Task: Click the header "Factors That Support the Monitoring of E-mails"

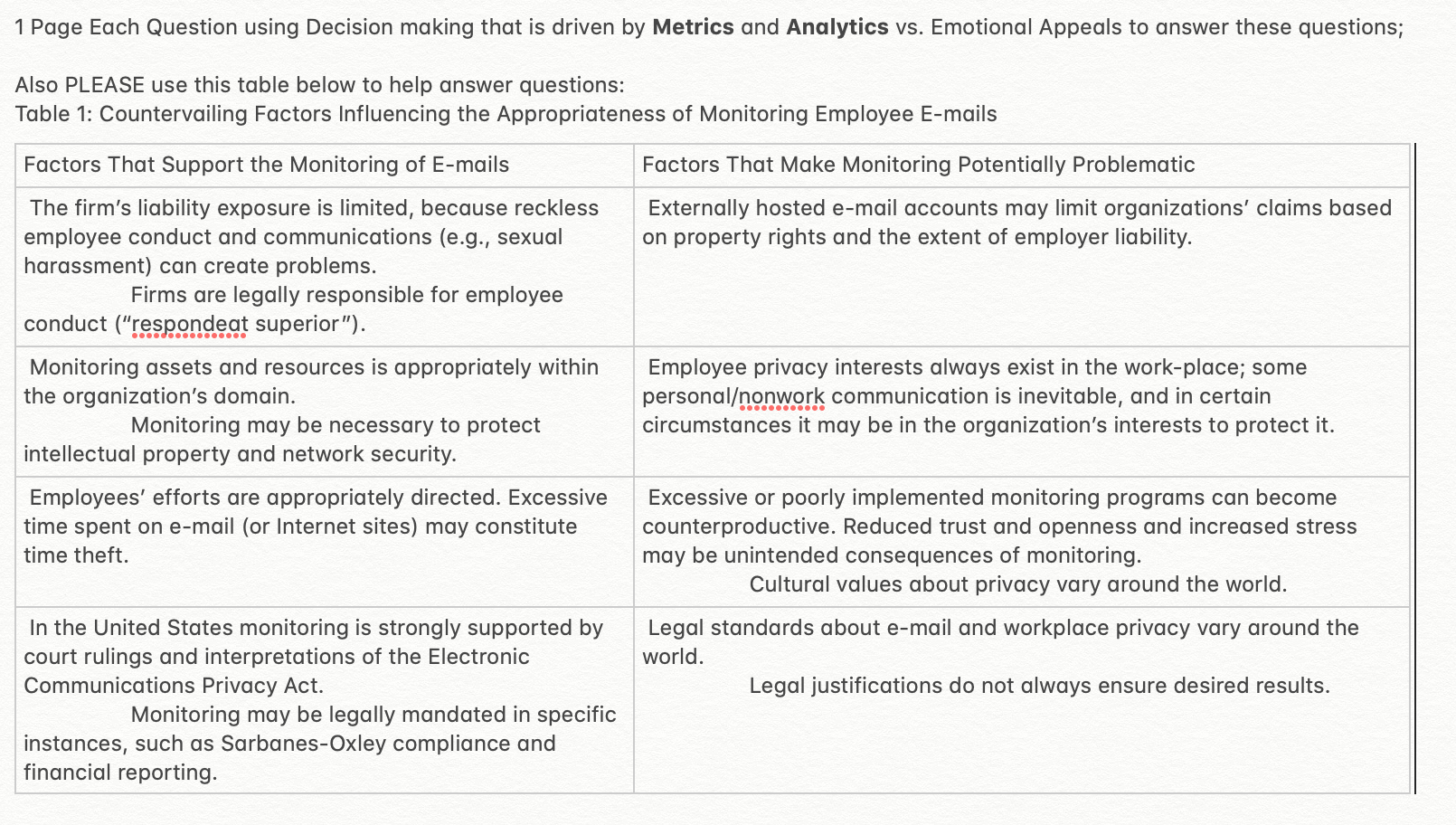Action: (x=267, y=165)
